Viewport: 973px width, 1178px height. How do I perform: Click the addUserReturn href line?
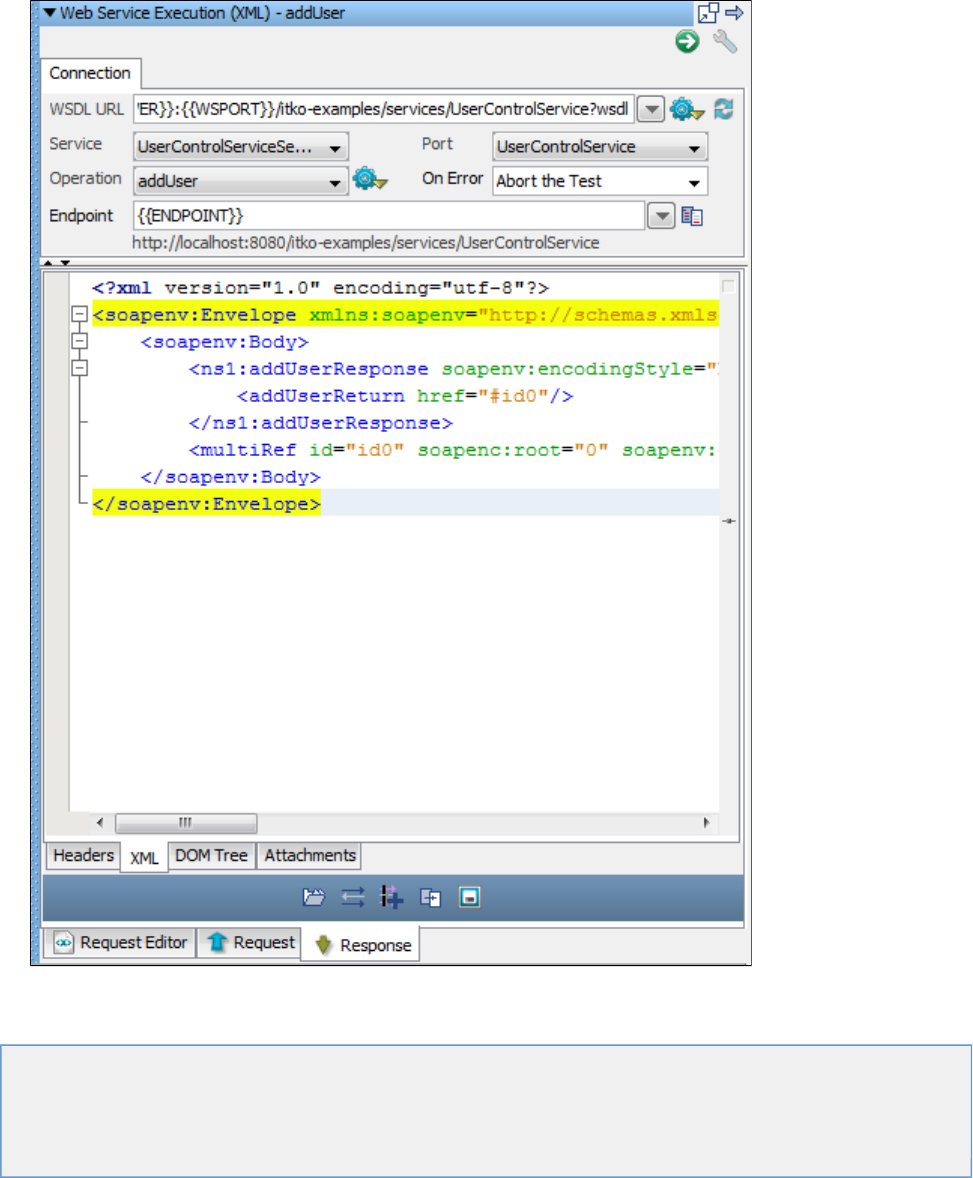[x=405, y=396]
